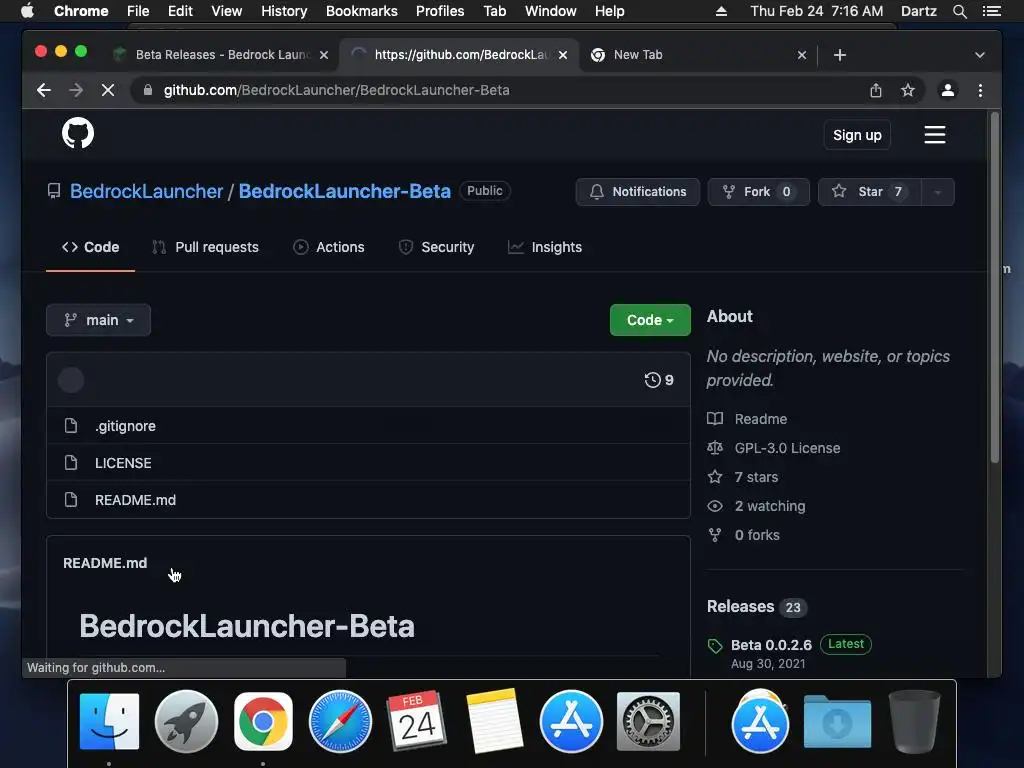Expand the tab search chevron
Viewport: 1024px width, 768px height.
pyautogui.click(x=980, y=55)
